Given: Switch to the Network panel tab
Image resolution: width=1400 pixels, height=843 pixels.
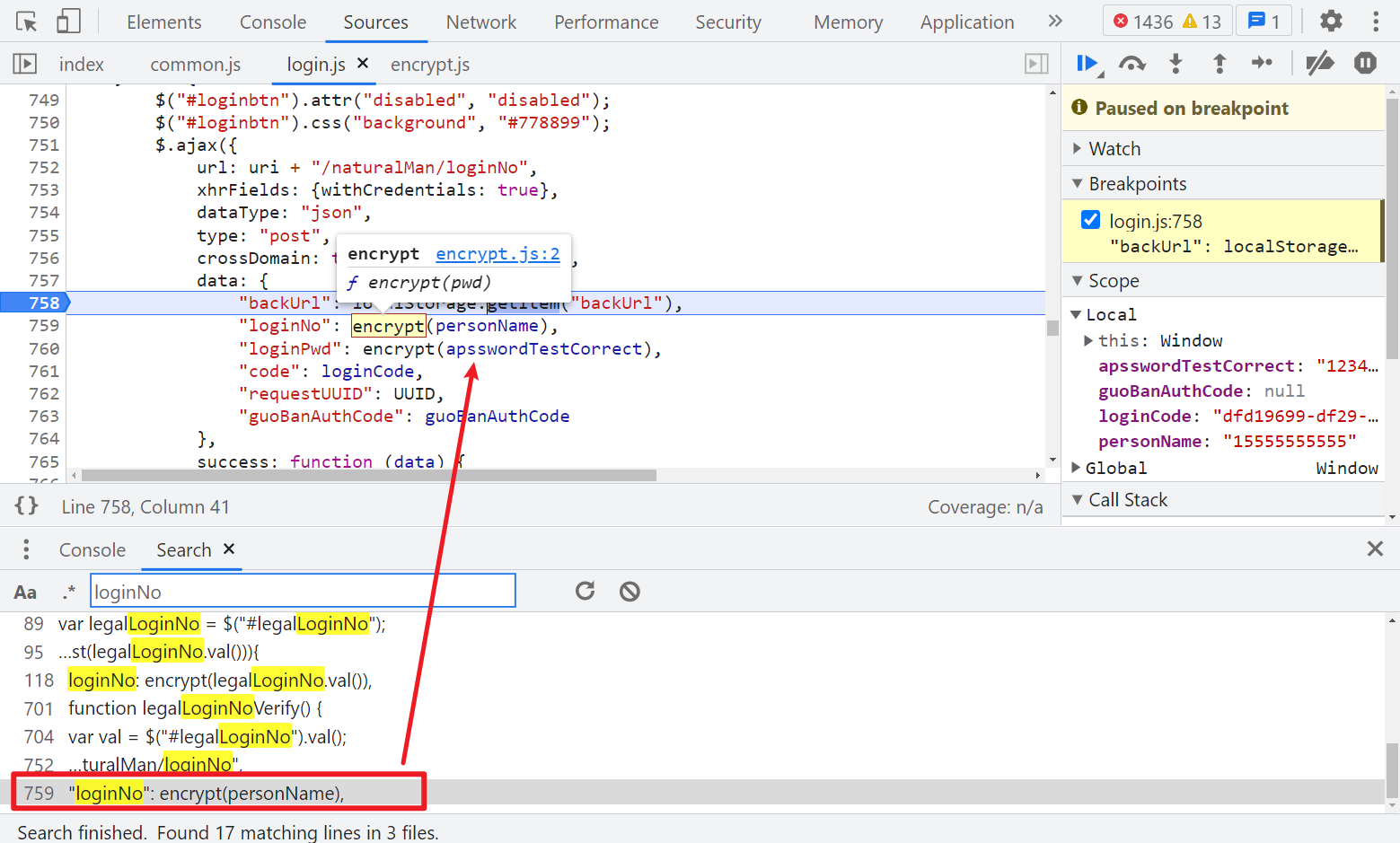Looking at the screenshot, I should tap(480, 22).
